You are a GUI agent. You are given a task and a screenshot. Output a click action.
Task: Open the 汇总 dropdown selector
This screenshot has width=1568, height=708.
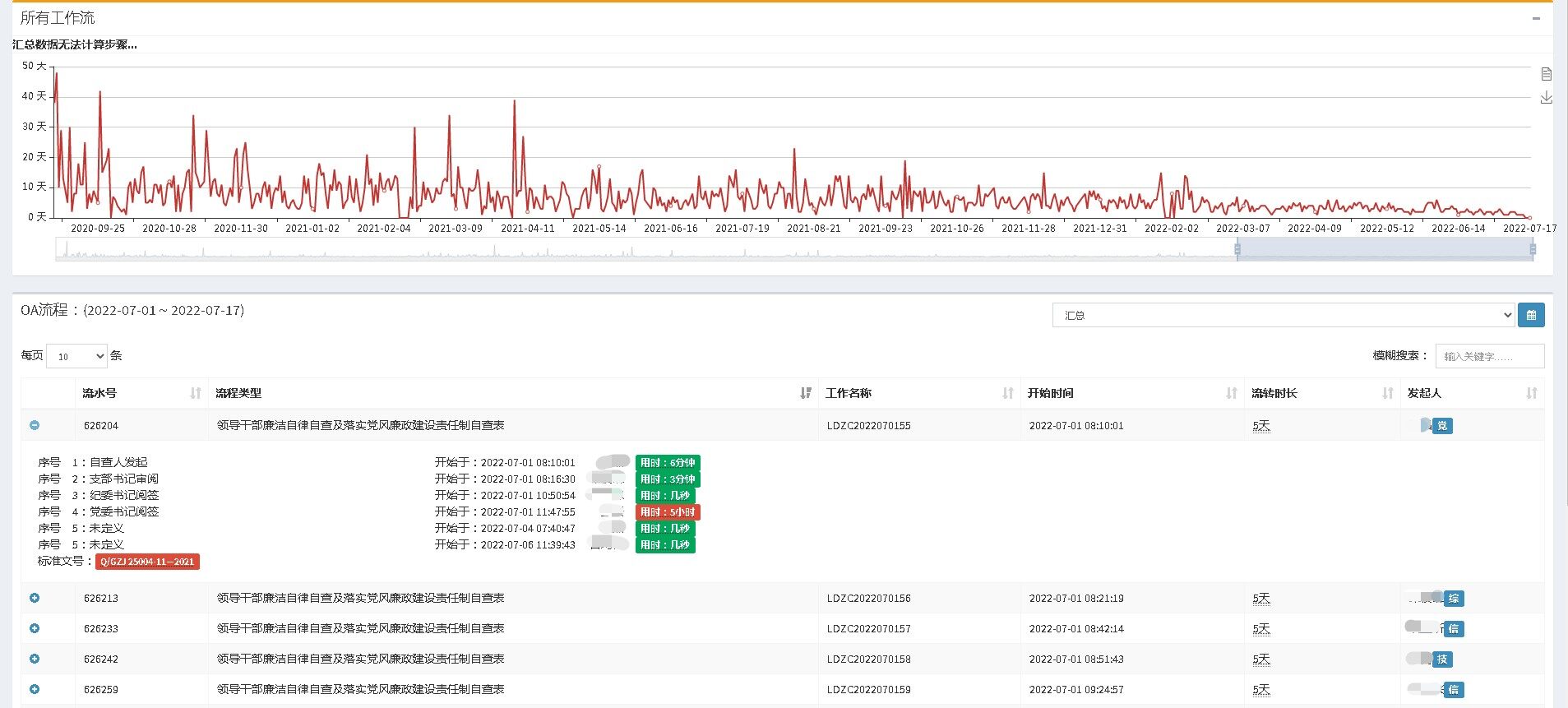tap(1282, 315)
